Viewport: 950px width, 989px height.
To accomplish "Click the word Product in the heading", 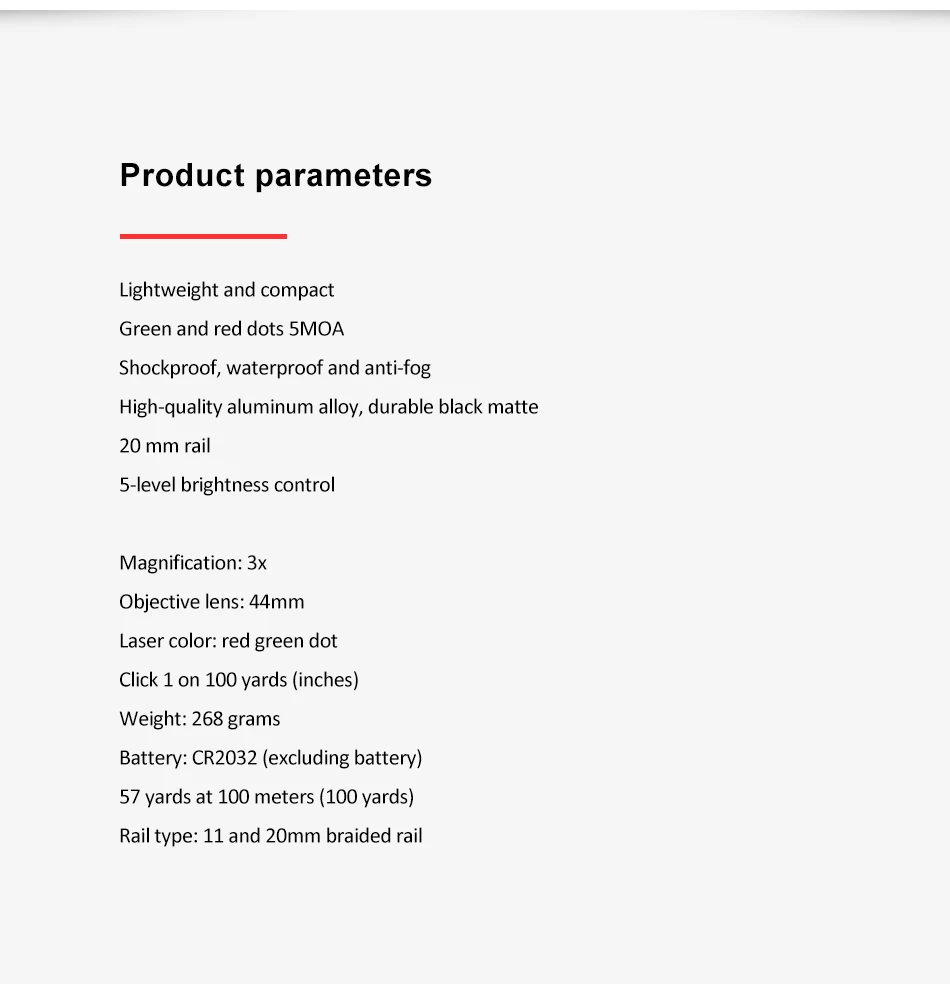I will 182,175.
